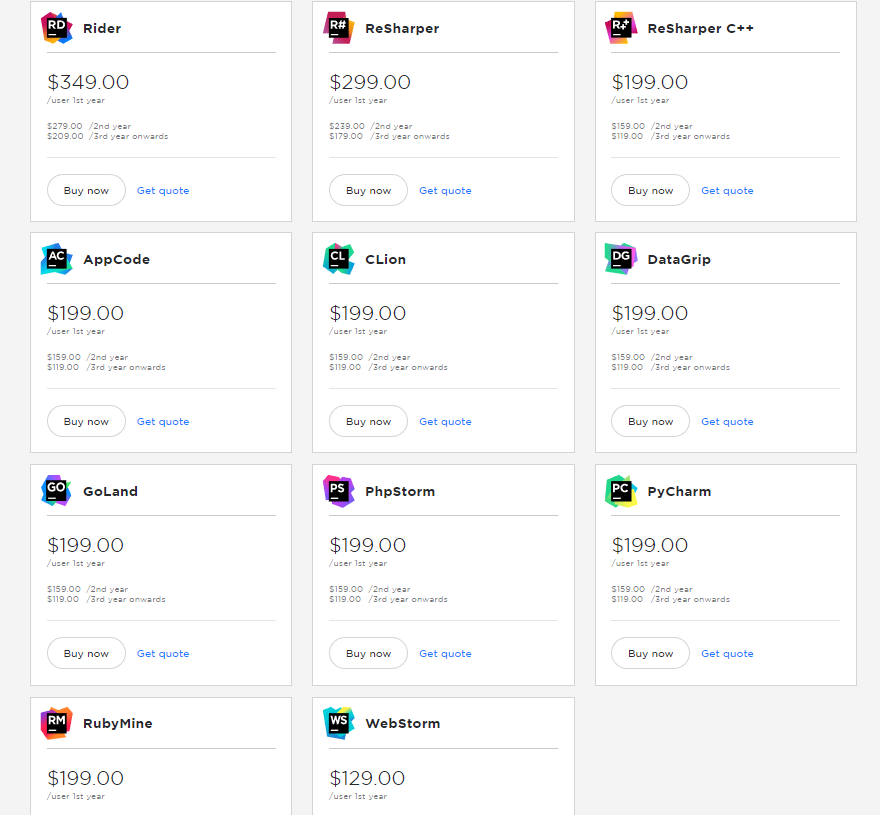The width and height of the screenshot is (880, 815).
Task: Open Get quote link for ReSharper
Action: coord(445,191)
